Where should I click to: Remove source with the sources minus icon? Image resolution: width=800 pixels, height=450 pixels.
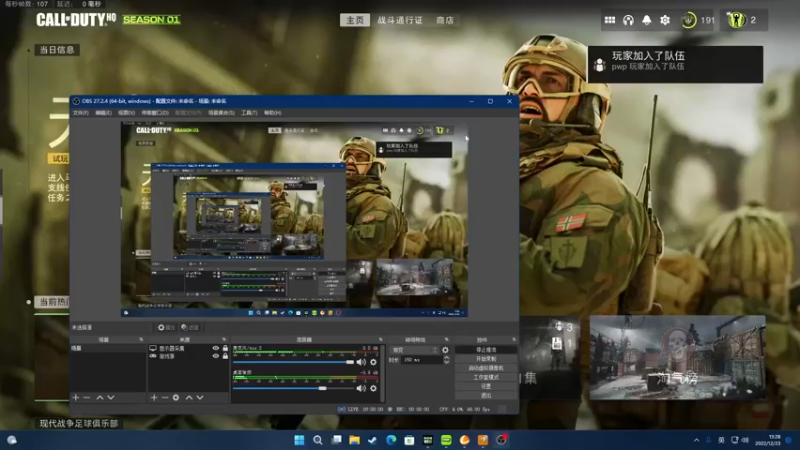tap(165, 397)
